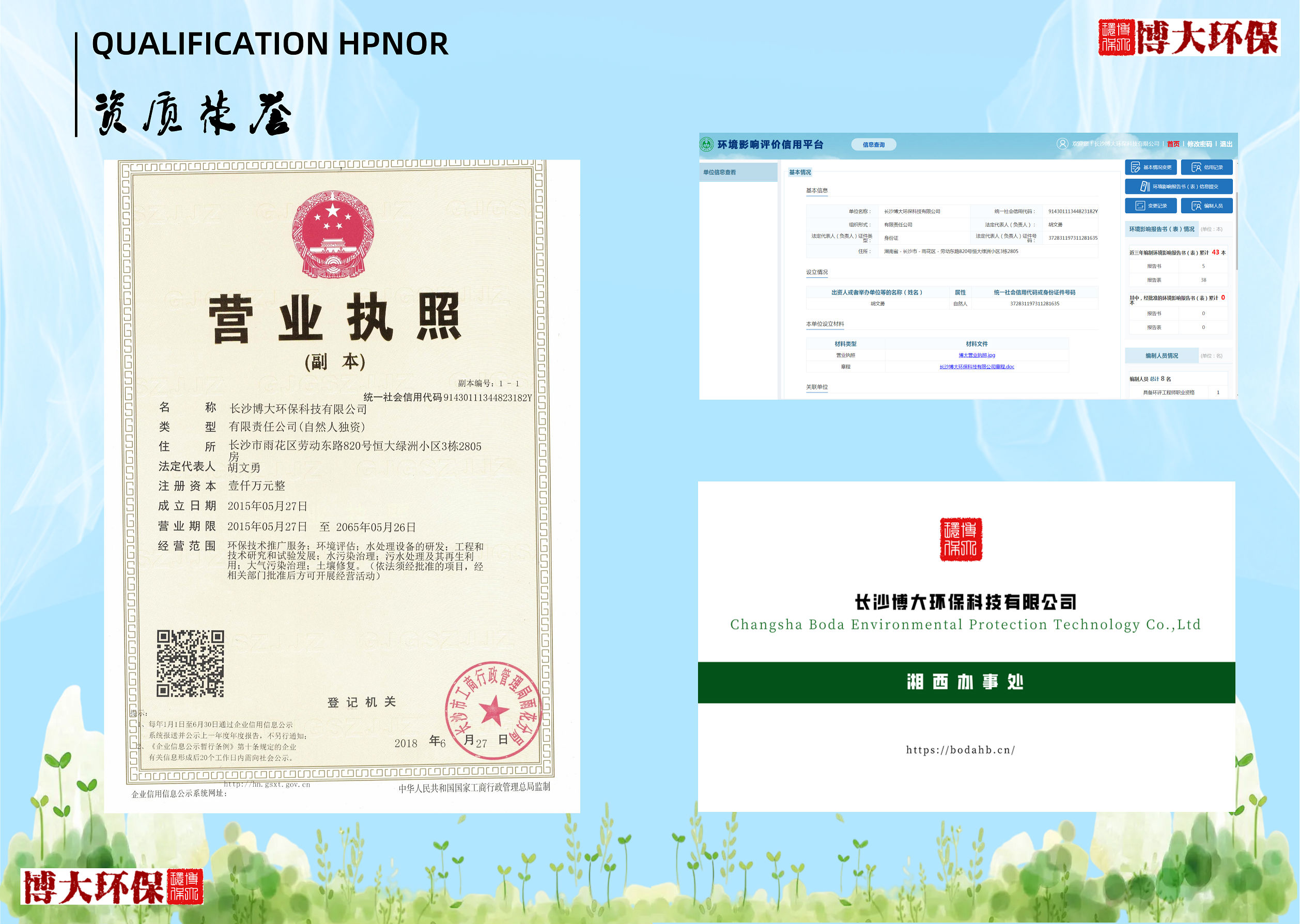Click the business license image
The width and height of the screenshot is (1300, 924).
pos(342,487)
